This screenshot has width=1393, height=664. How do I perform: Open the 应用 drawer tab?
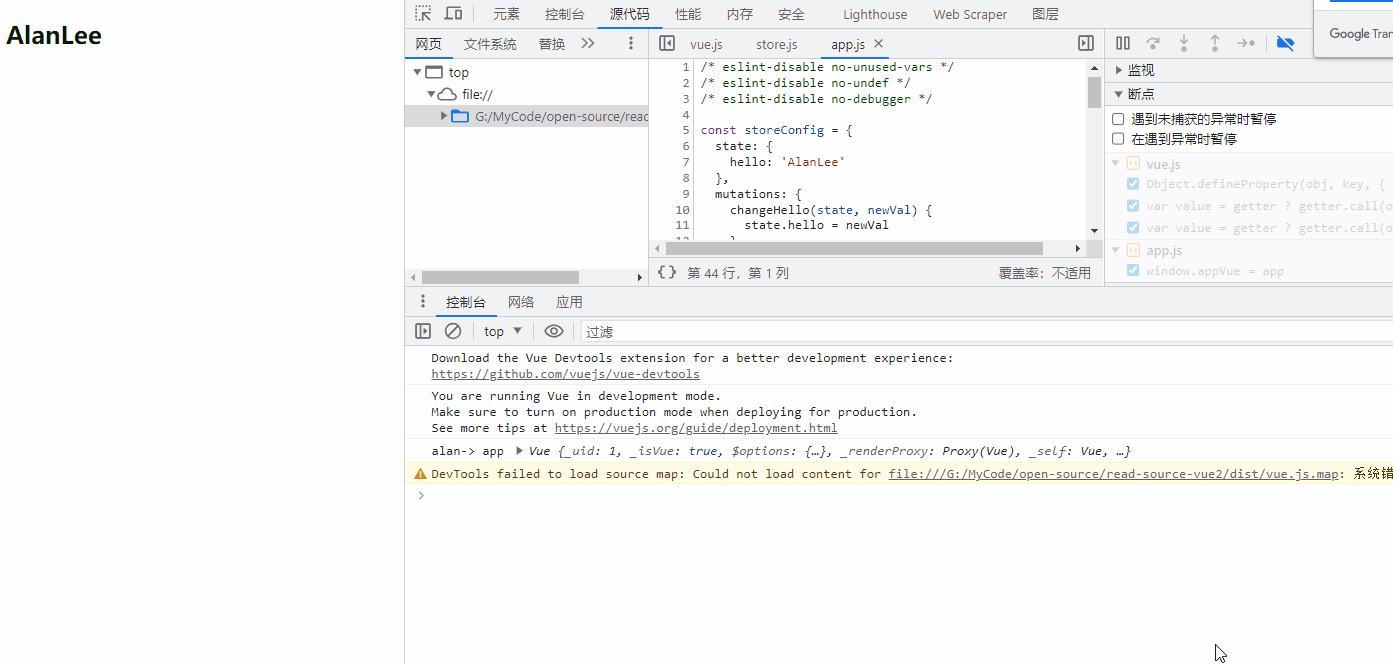(x=569, y=302)
